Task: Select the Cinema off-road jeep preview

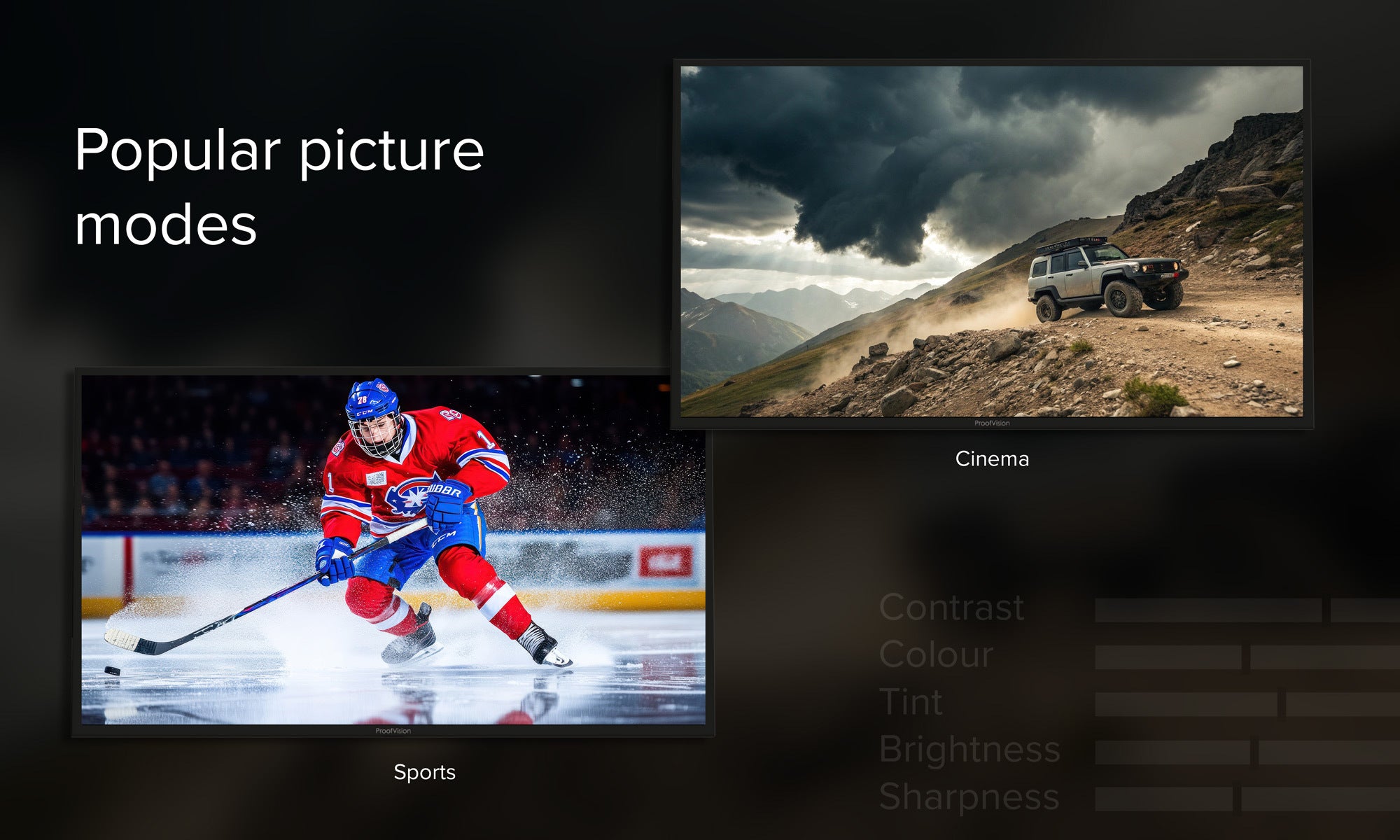Action: pyautogui.click(x=992, y=241)
